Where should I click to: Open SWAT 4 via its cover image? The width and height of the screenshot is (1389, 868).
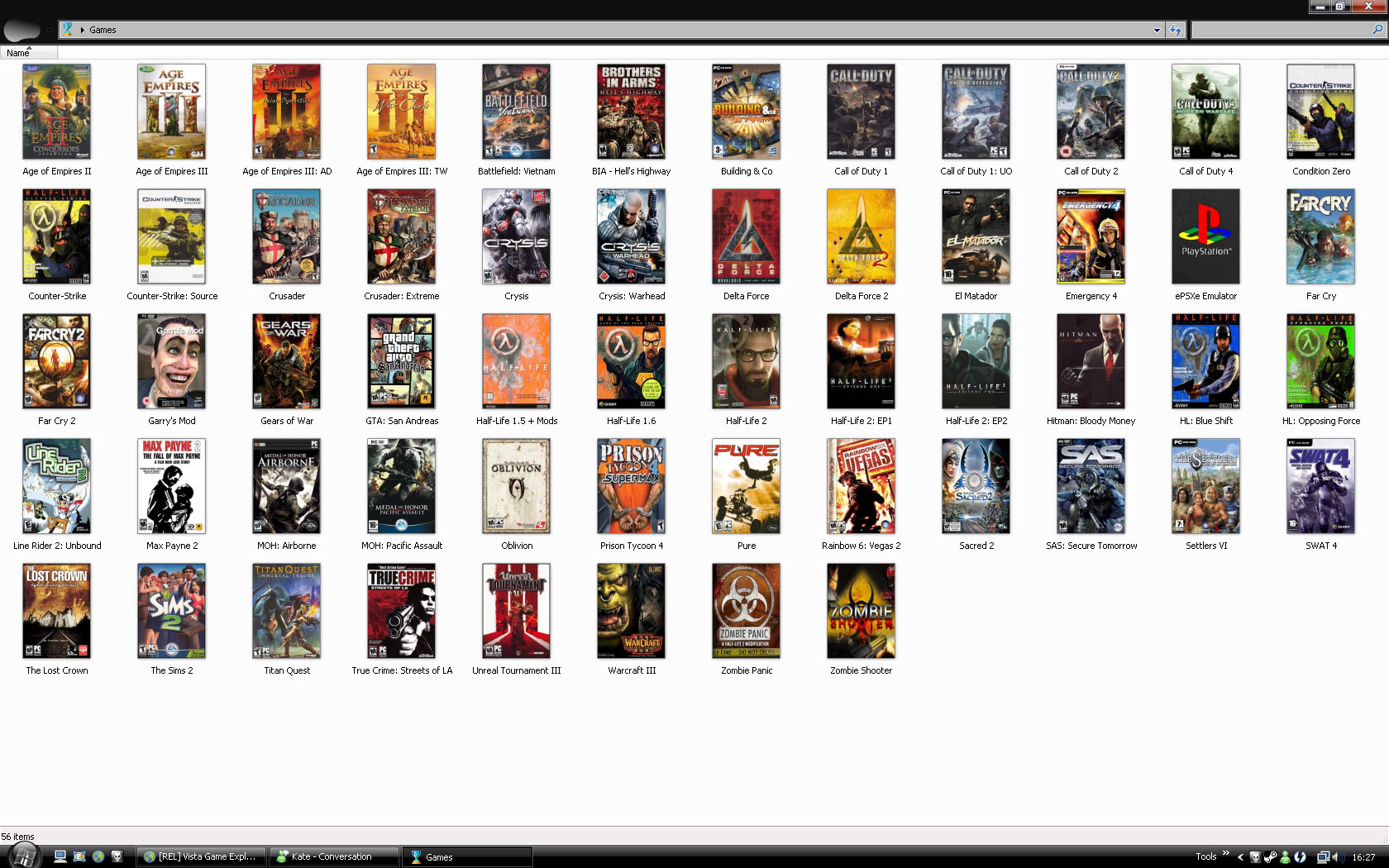coord(1320,486)
